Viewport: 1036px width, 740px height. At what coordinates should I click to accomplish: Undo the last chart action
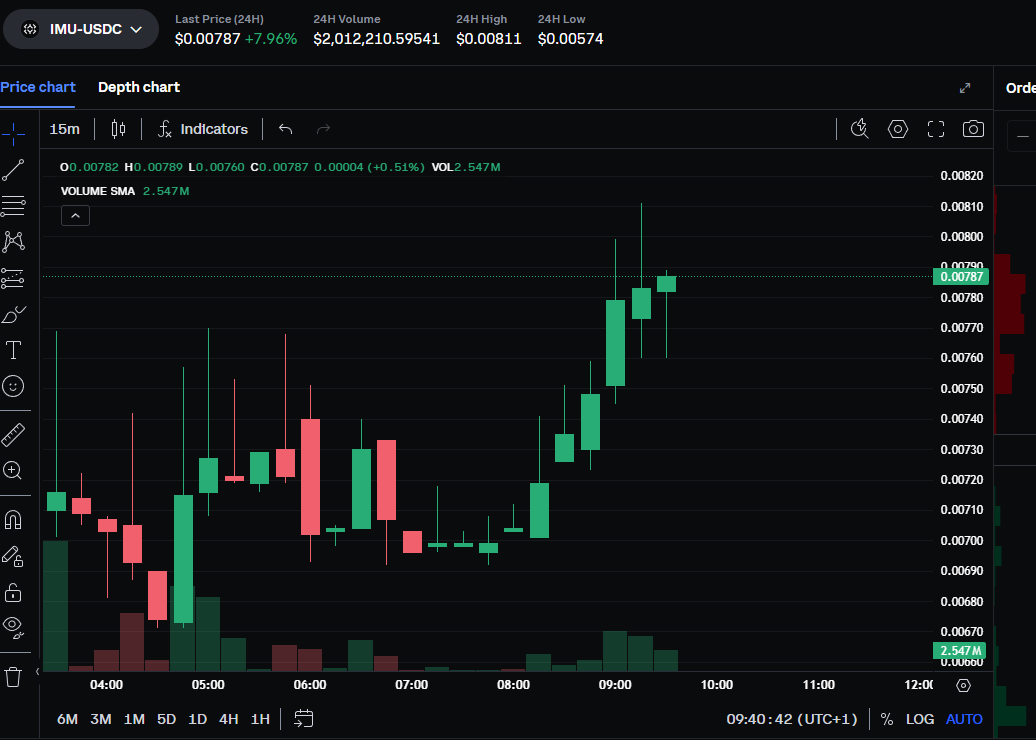pyautogui.click(x=285, y=129)
